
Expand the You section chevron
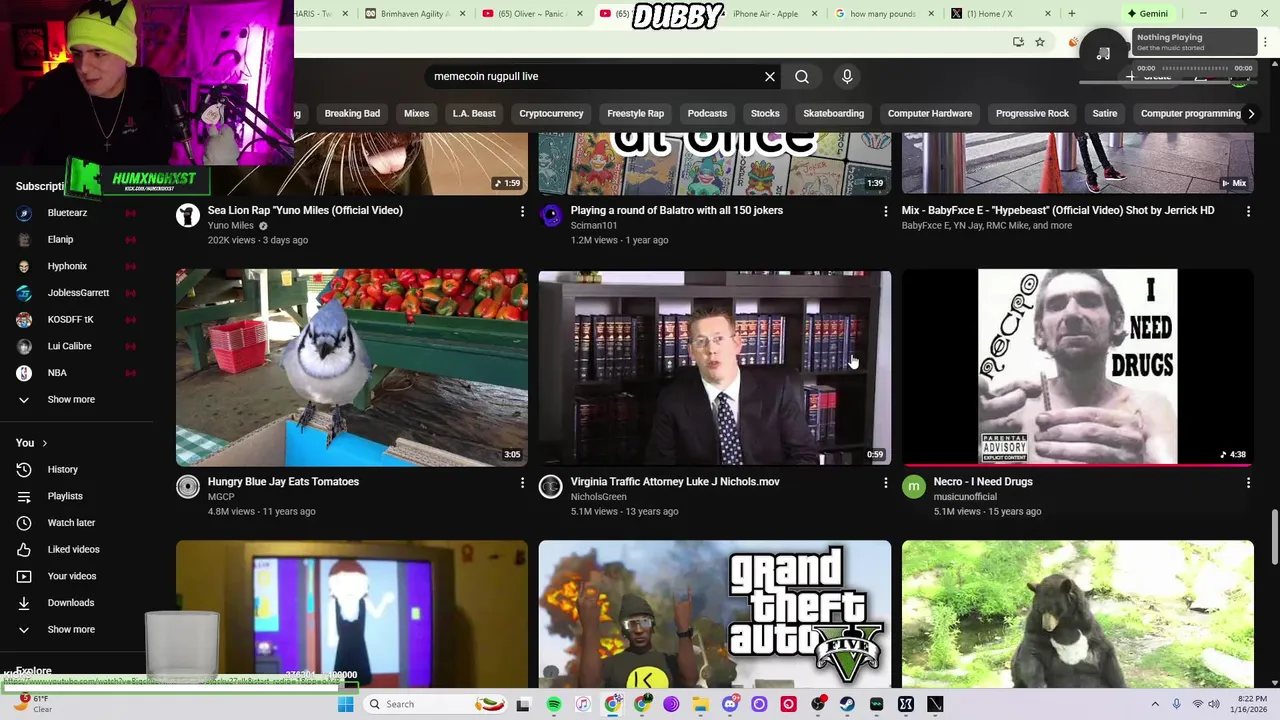(44, 443)
